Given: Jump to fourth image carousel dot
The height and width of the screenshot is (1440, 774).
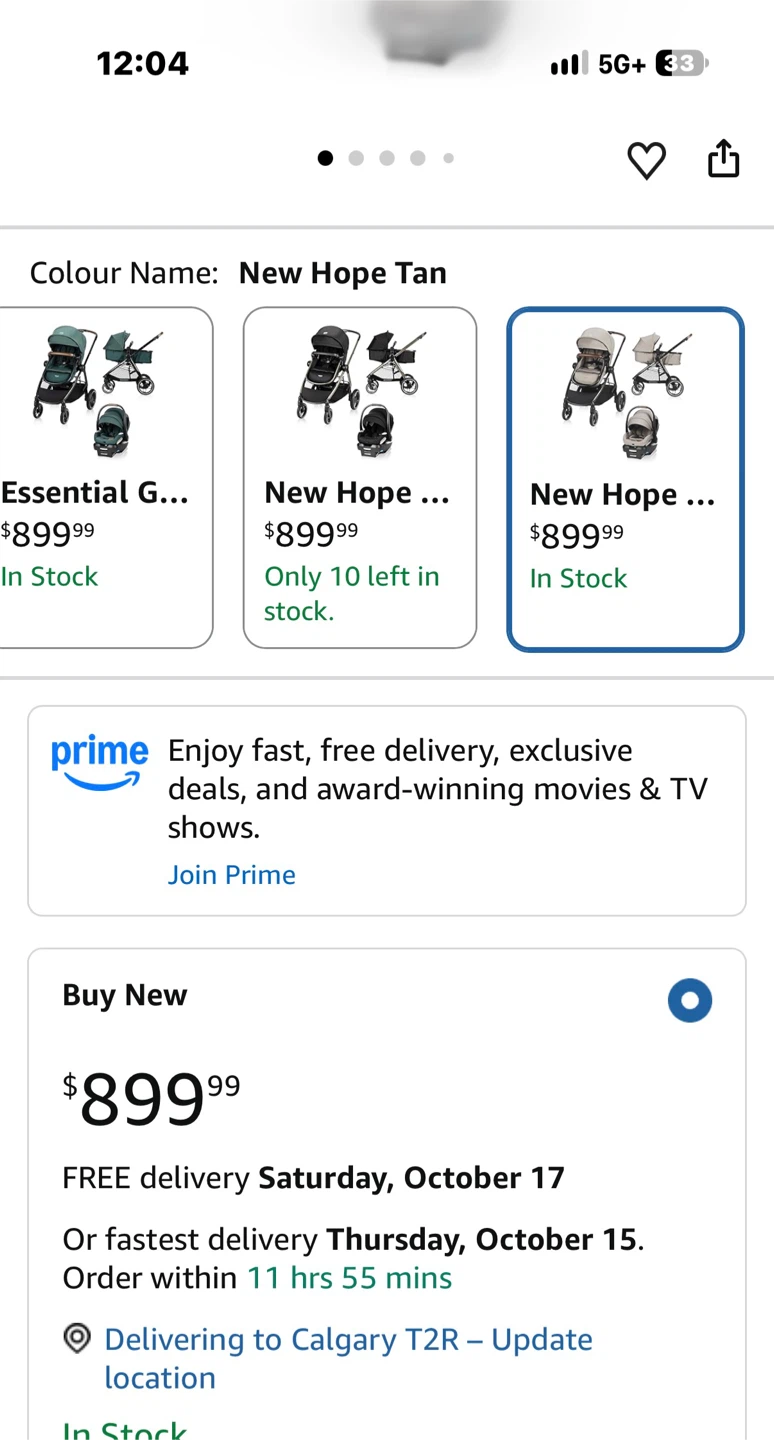Looking at the screenshot, I should coord(418,158).
